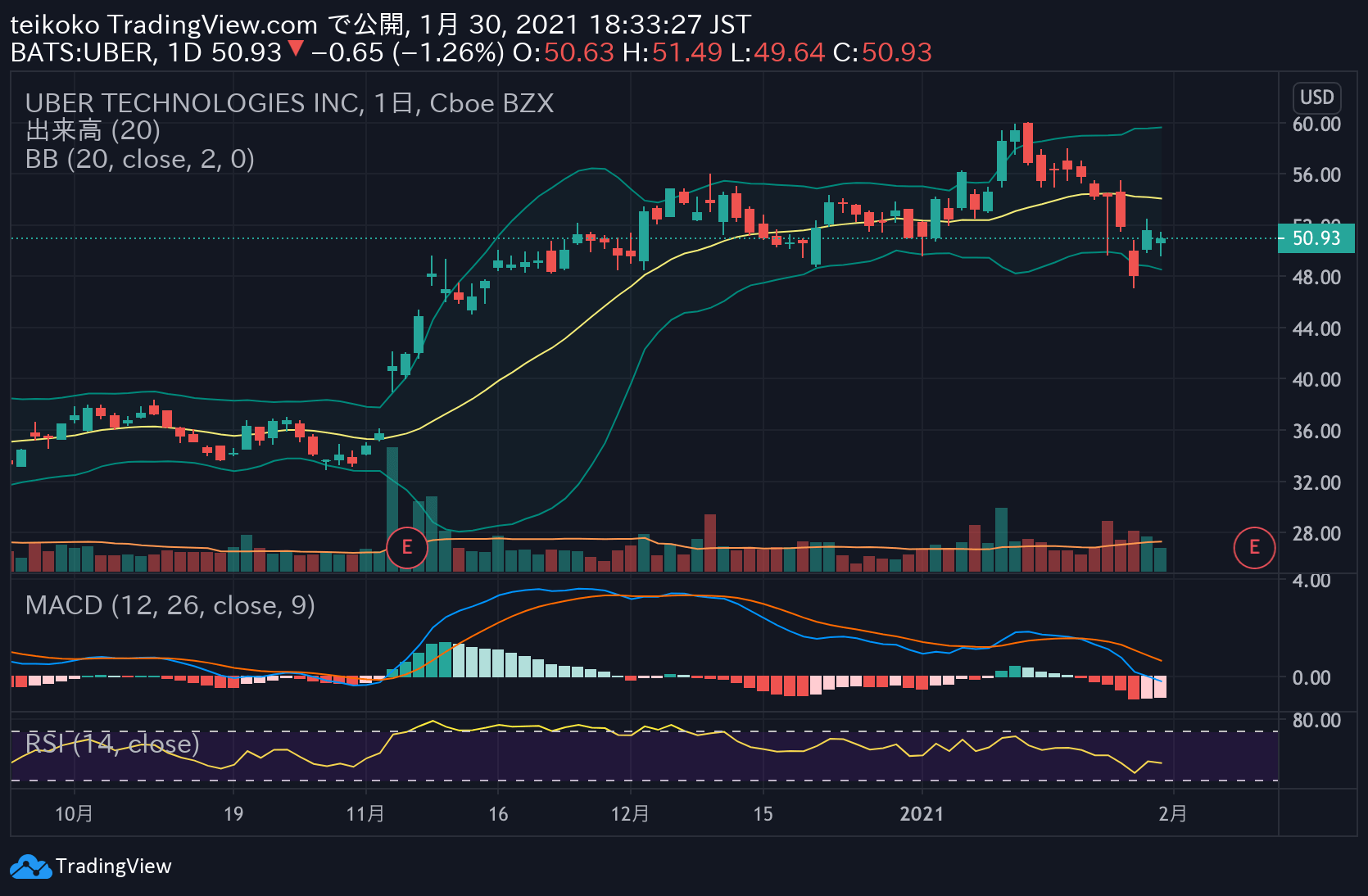Click the 12月 date axis label

pos(630,813)
